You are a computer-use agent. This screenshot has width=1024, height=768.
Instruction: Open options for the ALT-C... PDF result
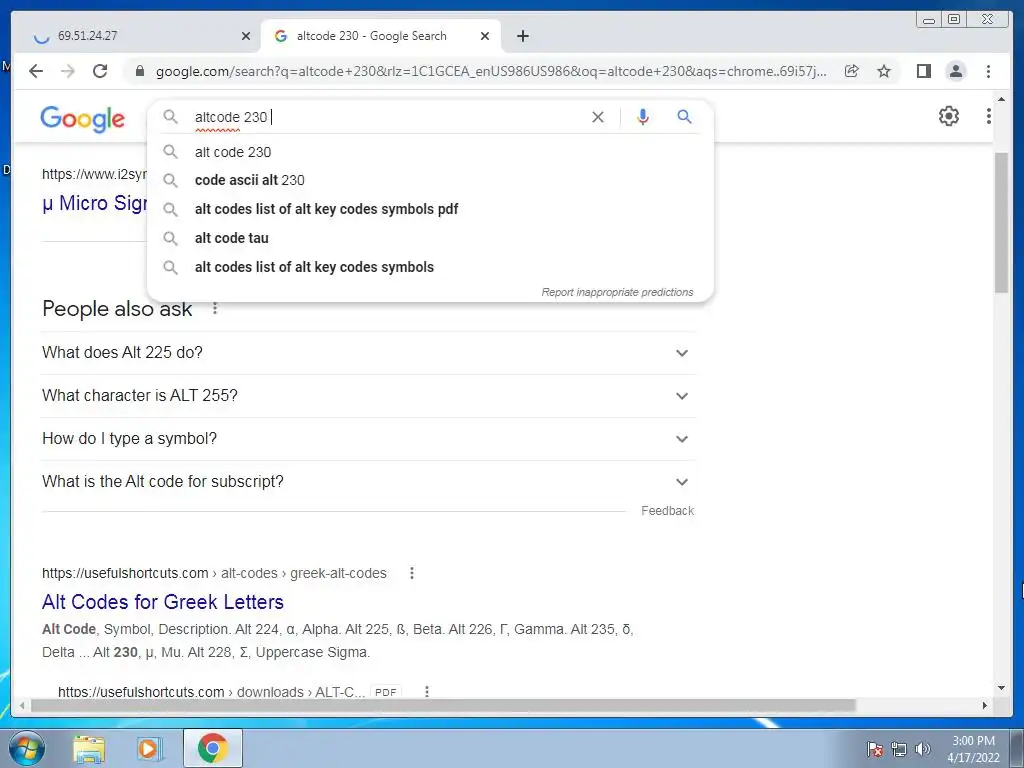[x=426, y=692]
